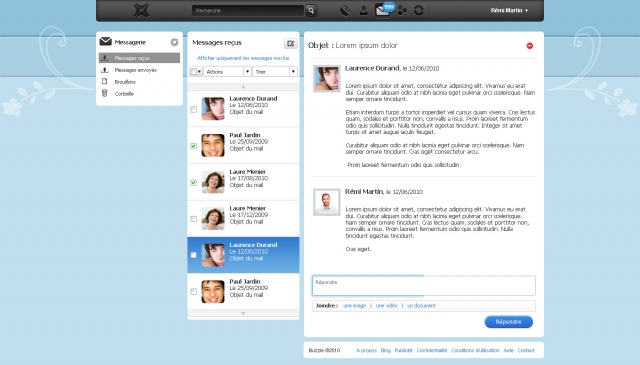Toggle the select-all checkbox above the list

(193, 72)
